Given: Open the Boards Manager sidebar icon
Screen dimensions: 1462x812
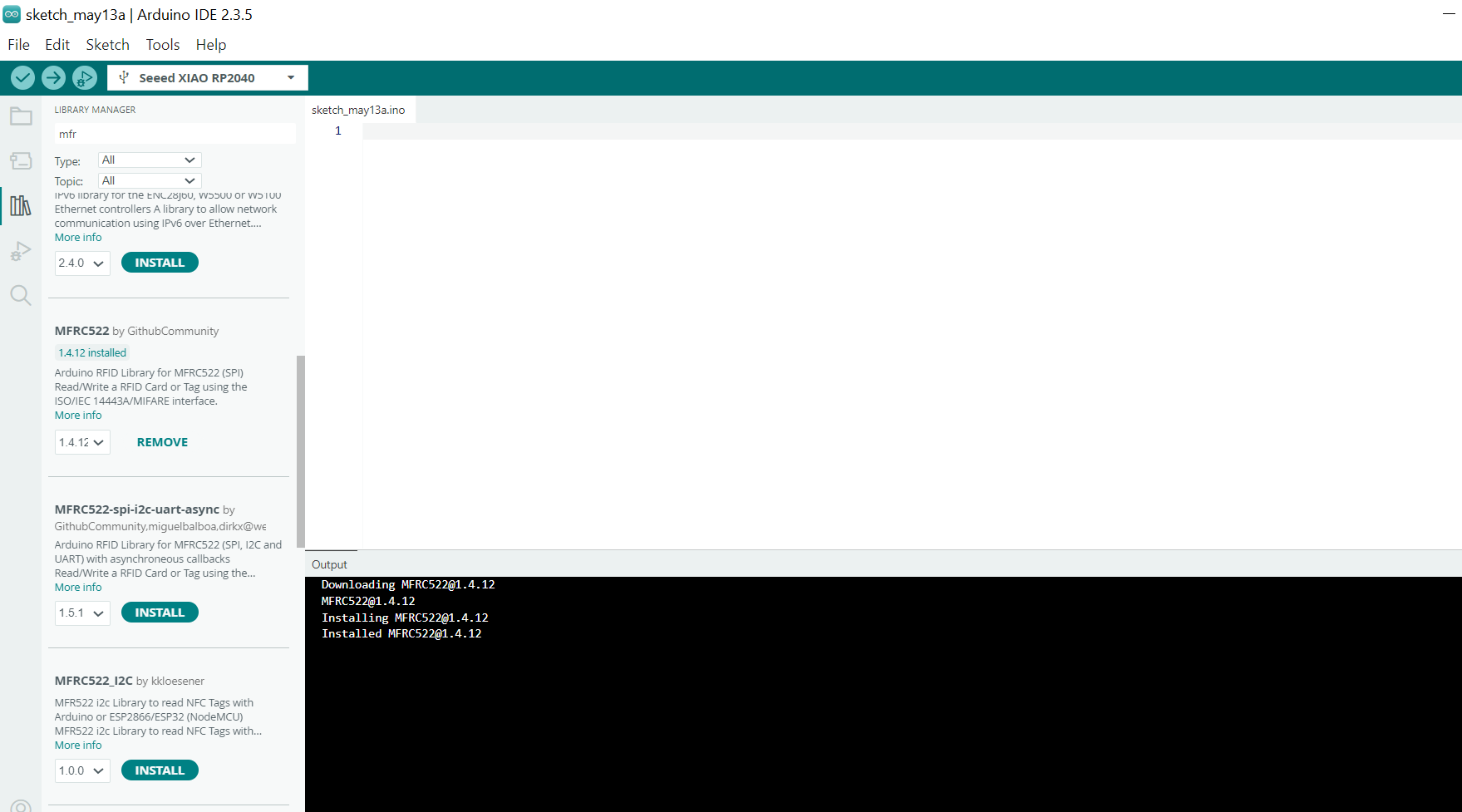Looking at the screenshot, I should [x=21, y=160].
